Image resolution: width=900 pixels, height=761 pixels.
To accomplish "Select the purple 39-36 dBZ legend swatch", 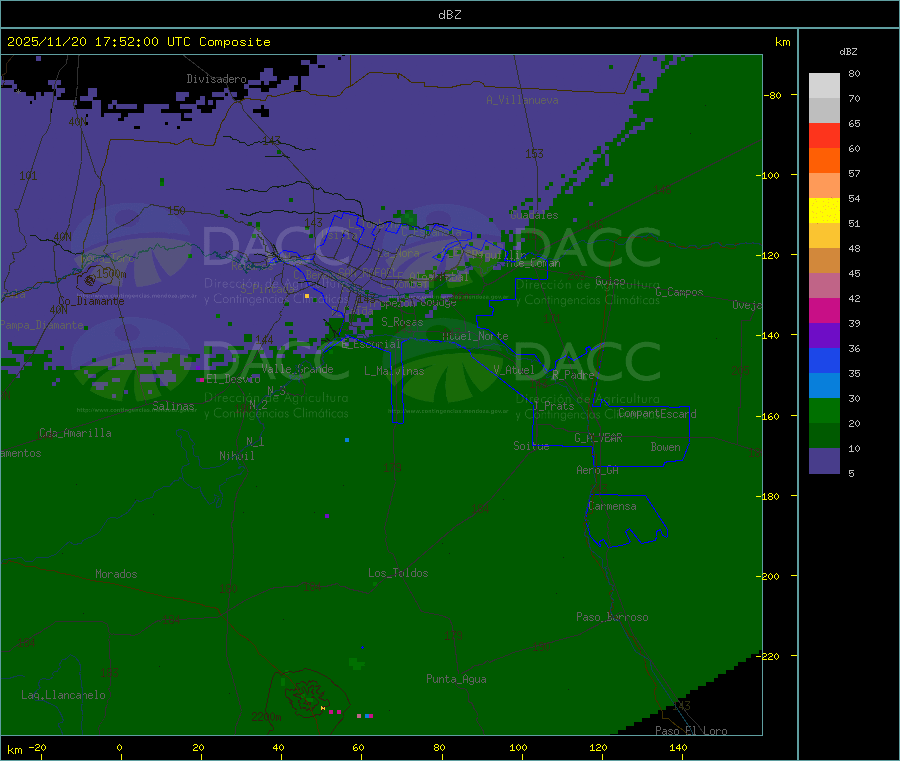I will point(824,336).
